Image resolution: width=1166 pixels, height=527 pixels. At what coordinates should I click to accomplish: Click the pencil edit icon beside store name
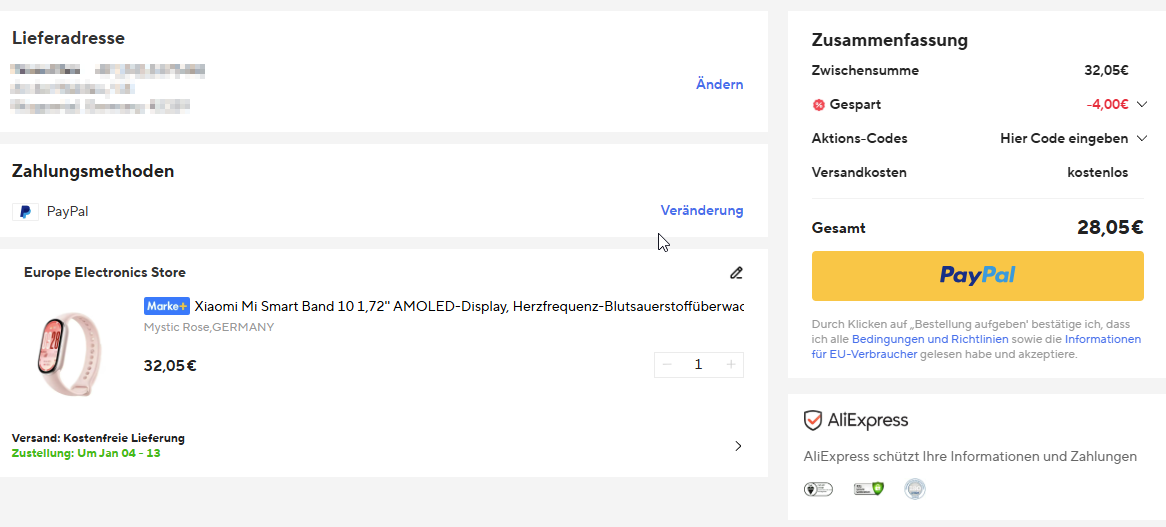point(736,273)
